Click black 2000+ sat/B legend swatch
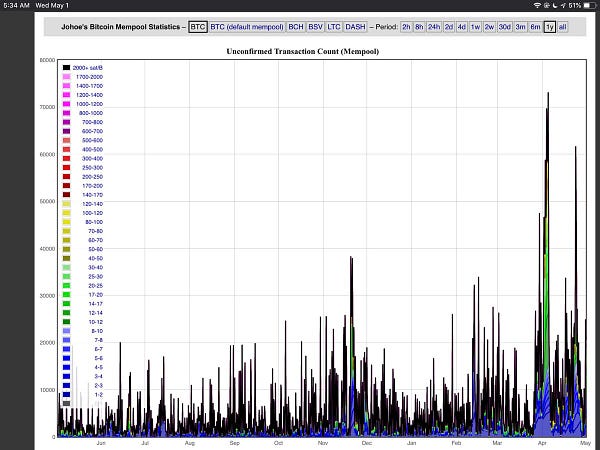This screenshot has height=450, width=600. [x=67, y=68]
